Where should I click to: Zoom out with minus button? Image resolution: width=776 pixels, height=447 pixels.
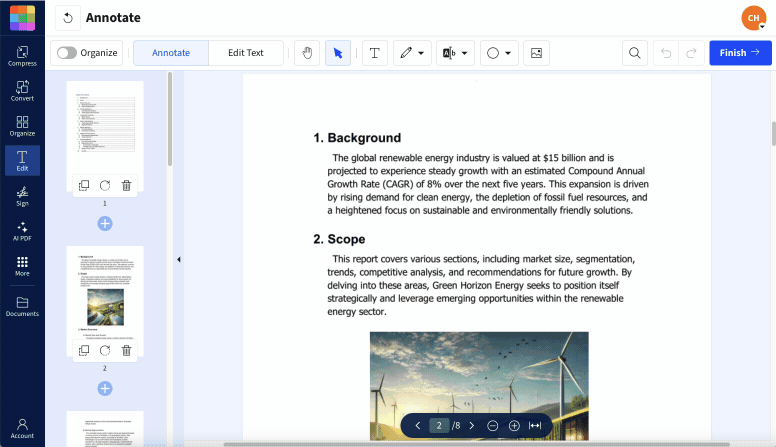(492, 426)
